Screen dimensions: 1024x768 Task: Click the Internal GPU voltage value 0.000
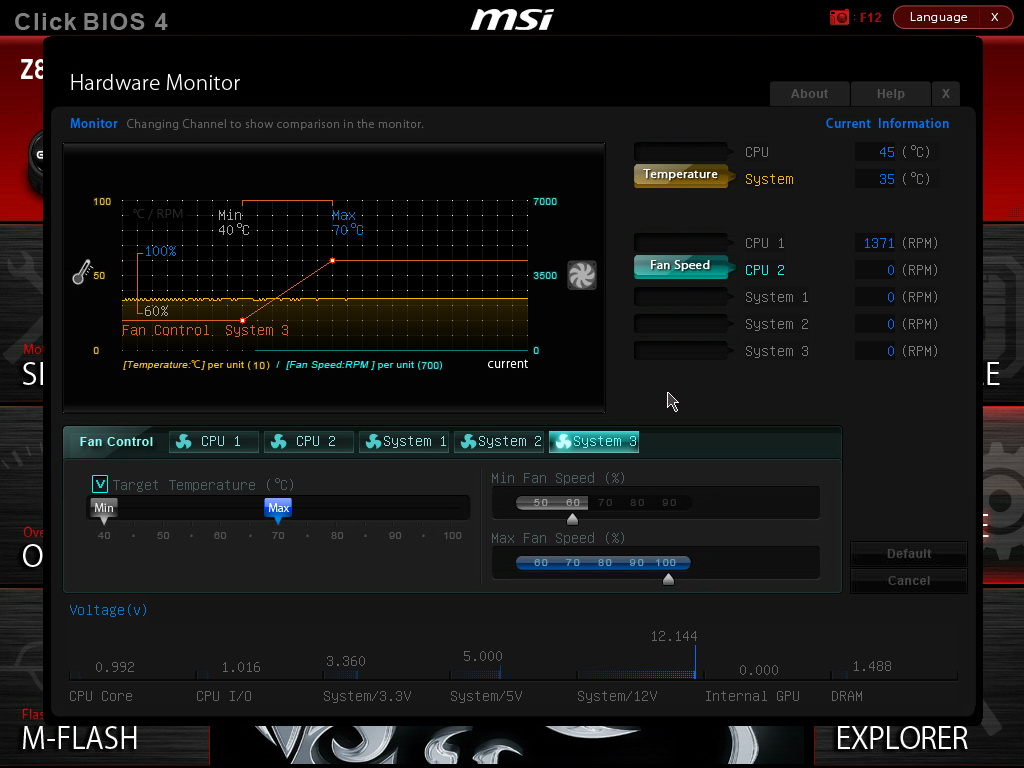point(758,670)
